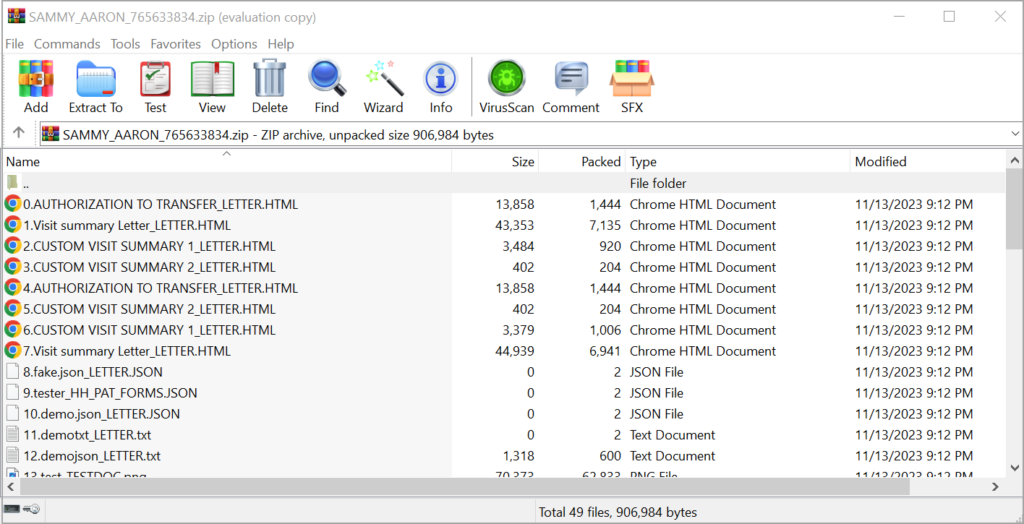Image resolution: width=1024 pixels, height=524 pixels.
Task: Open the Favorites menu
Action: click(175, 44)
